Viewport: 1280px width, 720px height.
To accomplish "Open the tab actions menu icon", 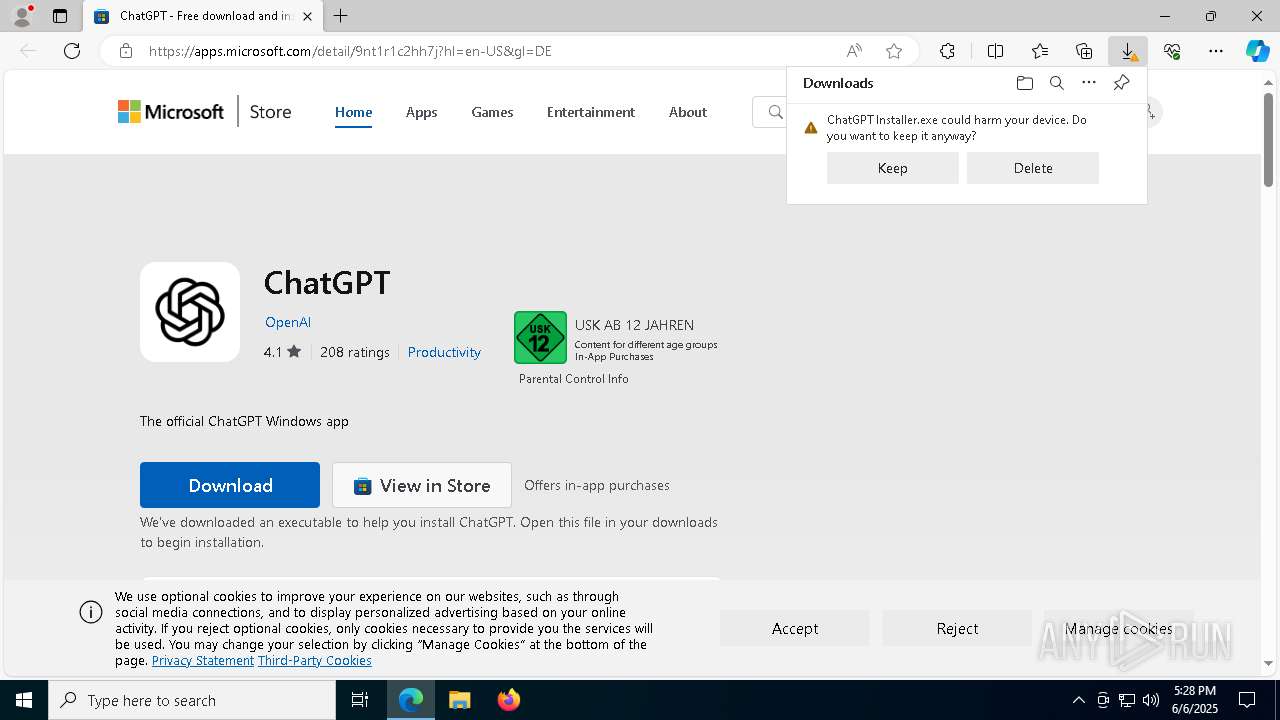I will coord(60,16).
